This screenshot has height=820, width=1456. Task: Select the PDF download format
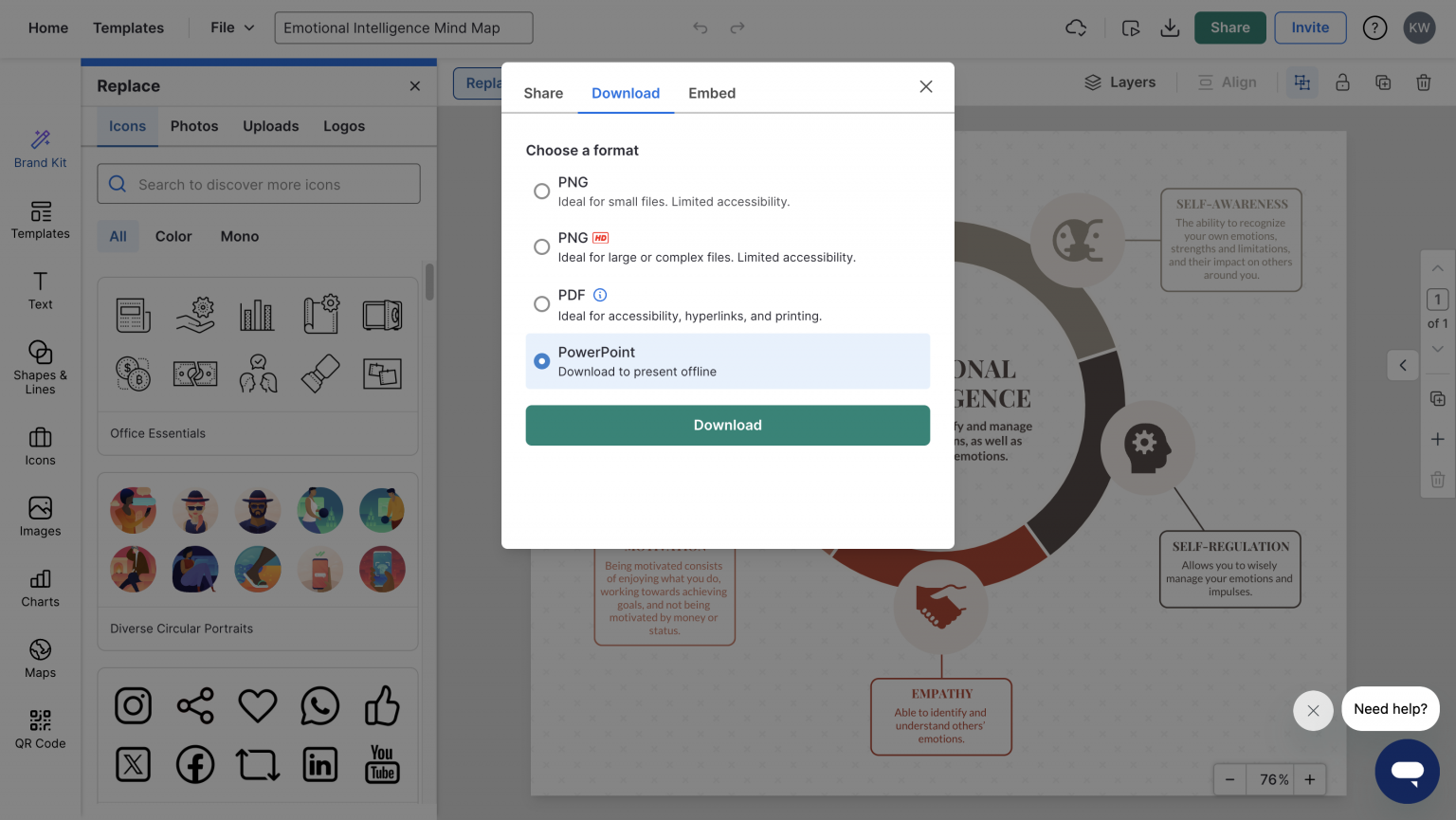[541, 303]
